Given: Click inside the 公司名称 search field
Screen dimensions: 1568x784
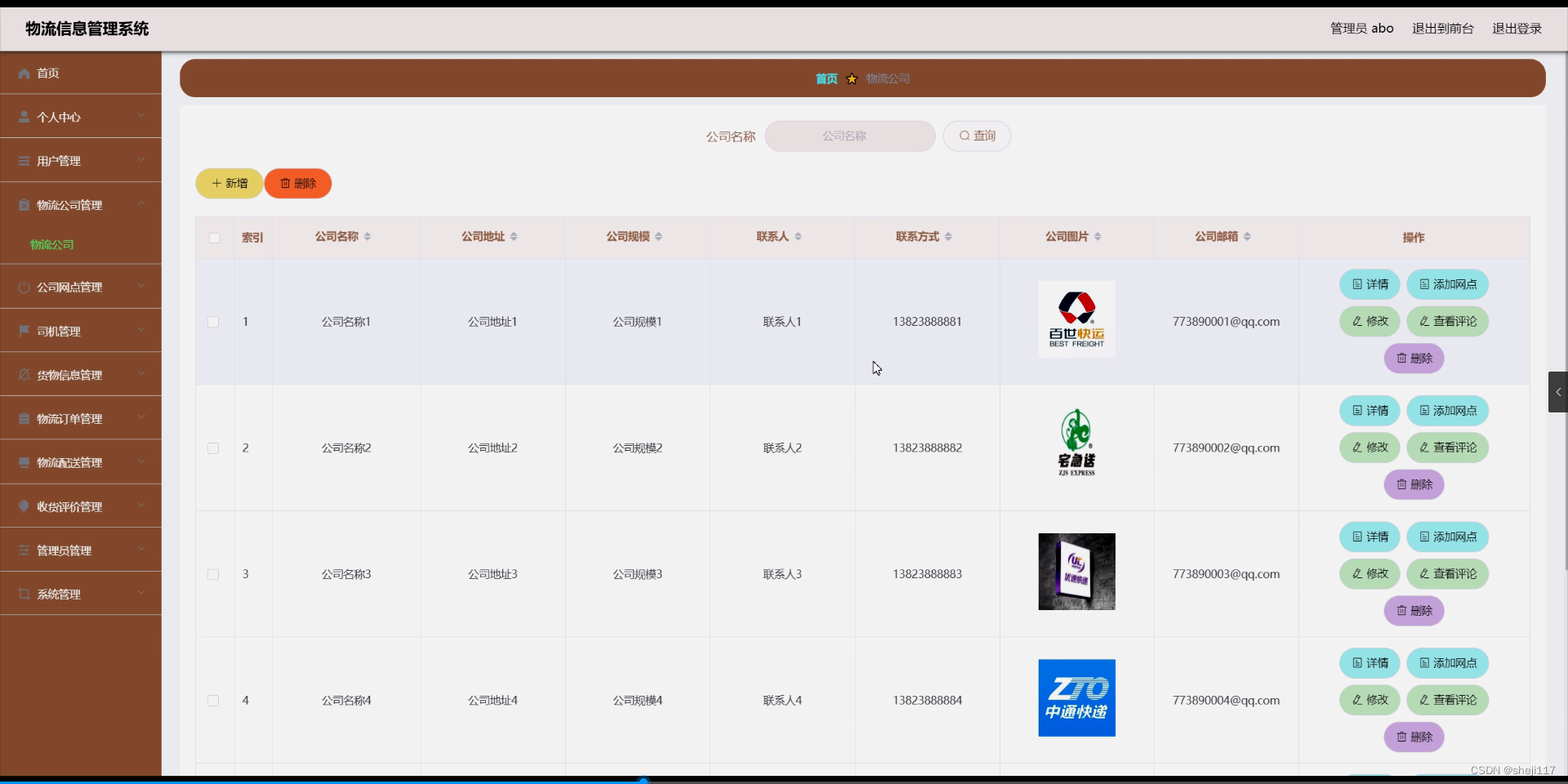Looking at the screenshot, I should tap(849, 136).
